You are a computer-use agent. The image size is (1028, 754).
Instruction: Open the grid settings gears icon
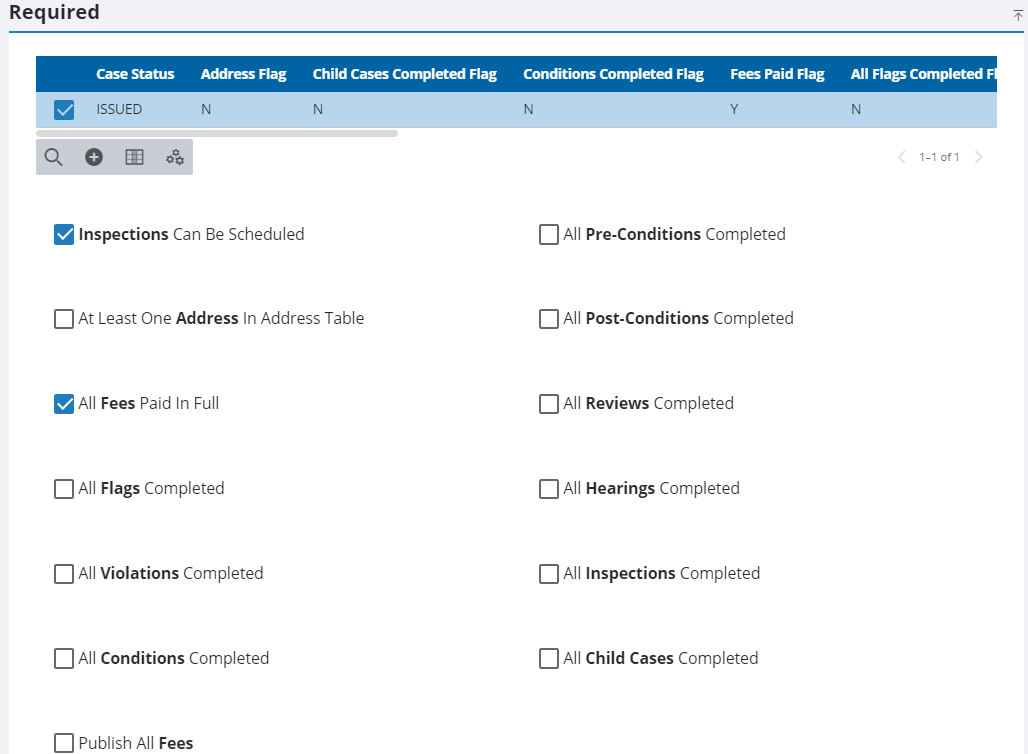pyautogui.click(x=174, y=157)
